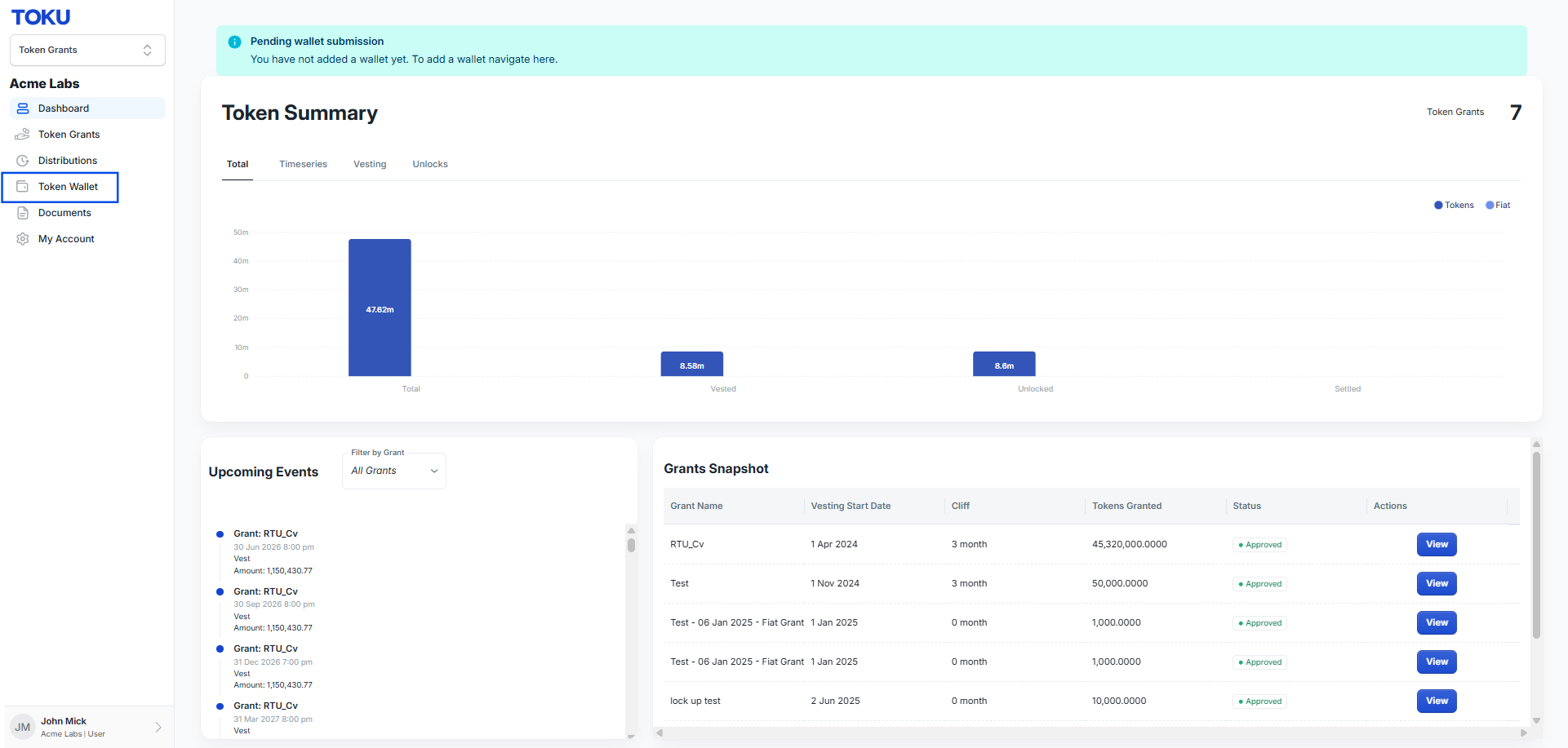Click the TOKU logo
Viewport: 1568px width, 748px height.
pos(41,17)
